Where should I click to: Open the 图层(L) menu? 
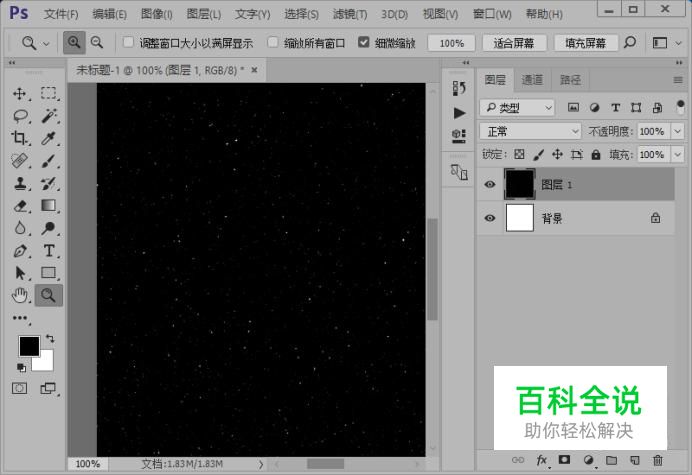[203, 14]
